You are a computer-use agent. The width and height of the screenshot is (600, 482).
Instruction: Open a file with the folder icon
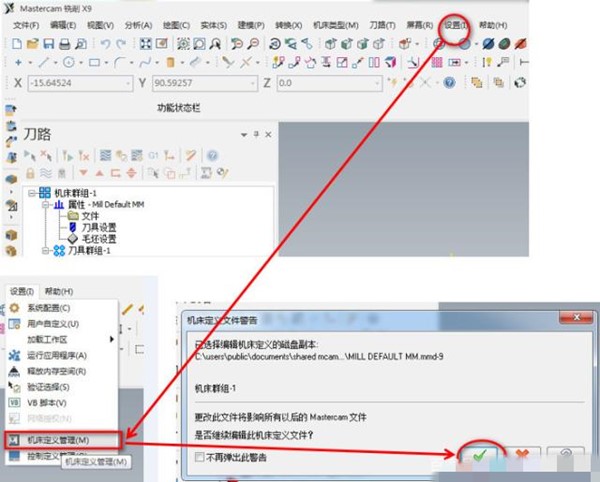(x=33, y=44)
